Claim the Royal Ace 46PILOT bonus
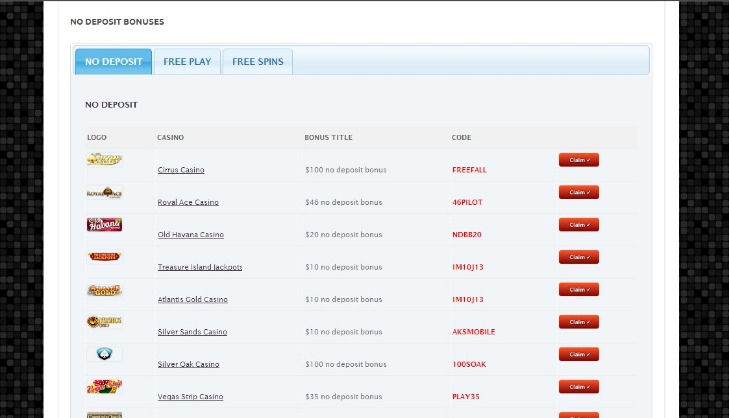This screenshot has height=418, width=729. tap(579, 192)
